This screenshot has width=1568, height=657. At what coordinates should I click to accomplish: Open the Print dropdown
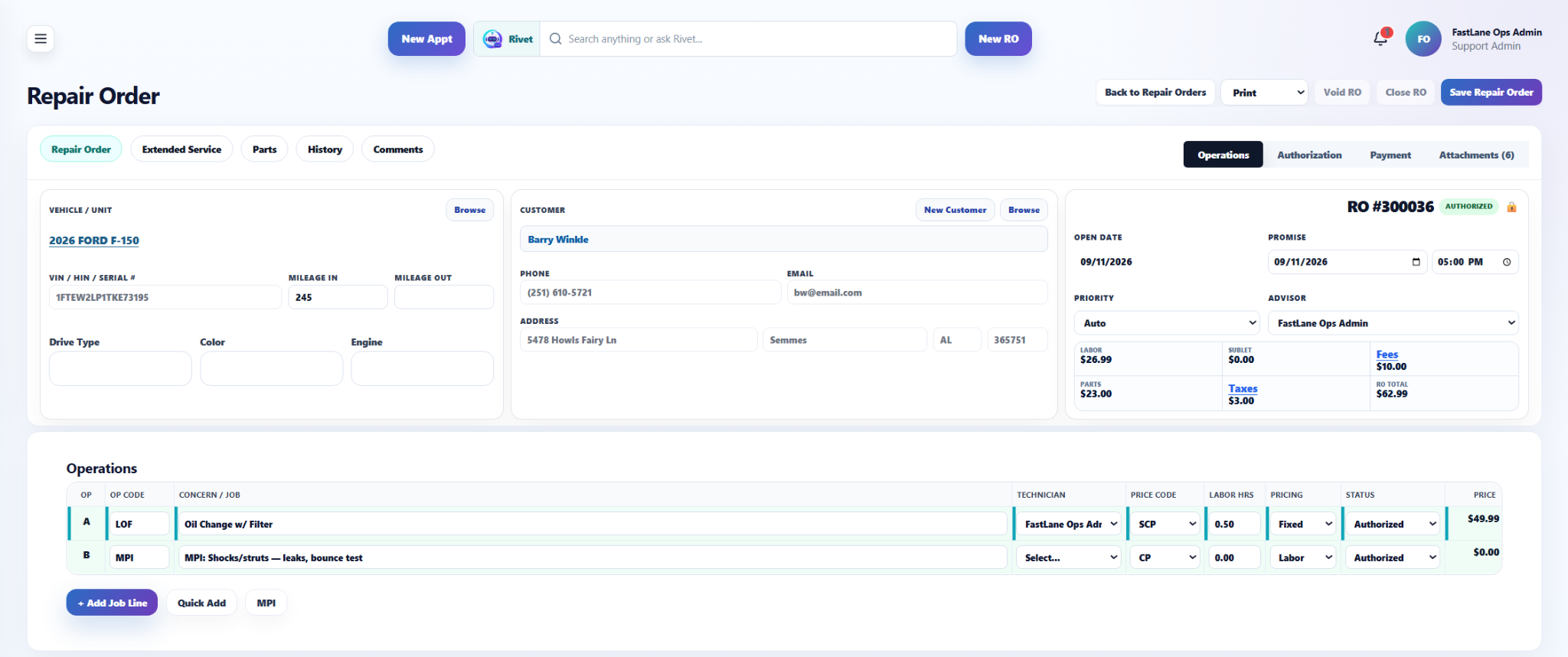click(x=1264, y=93)
